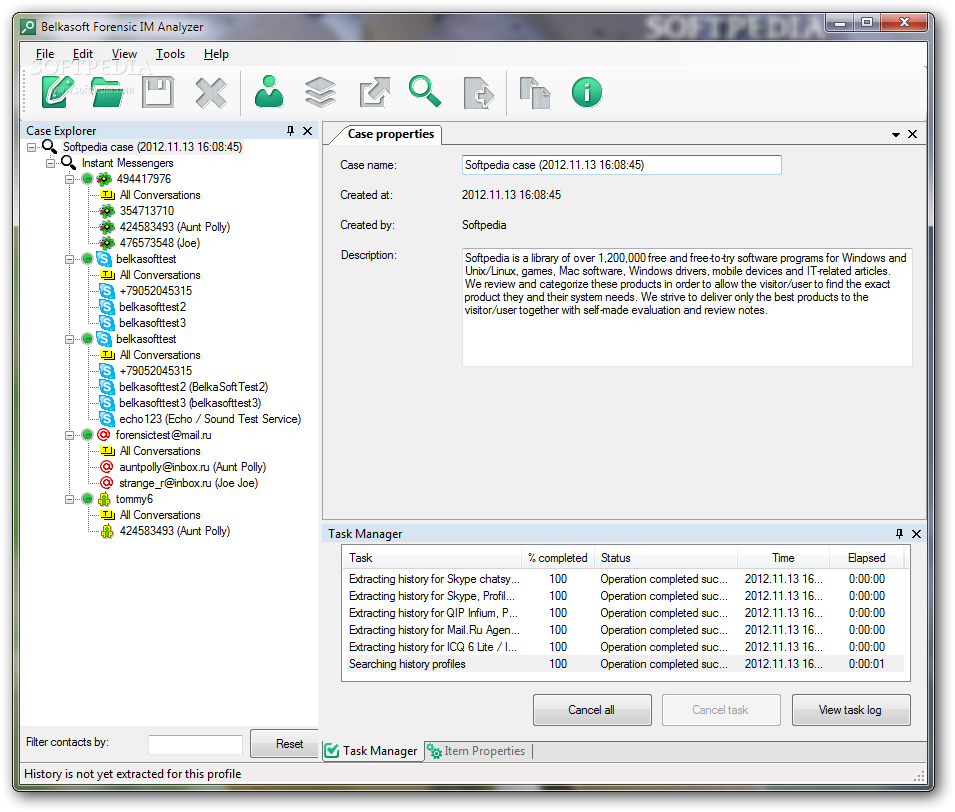
Task: Open the Case properties tab list dropdown
Action: [896, 135]
